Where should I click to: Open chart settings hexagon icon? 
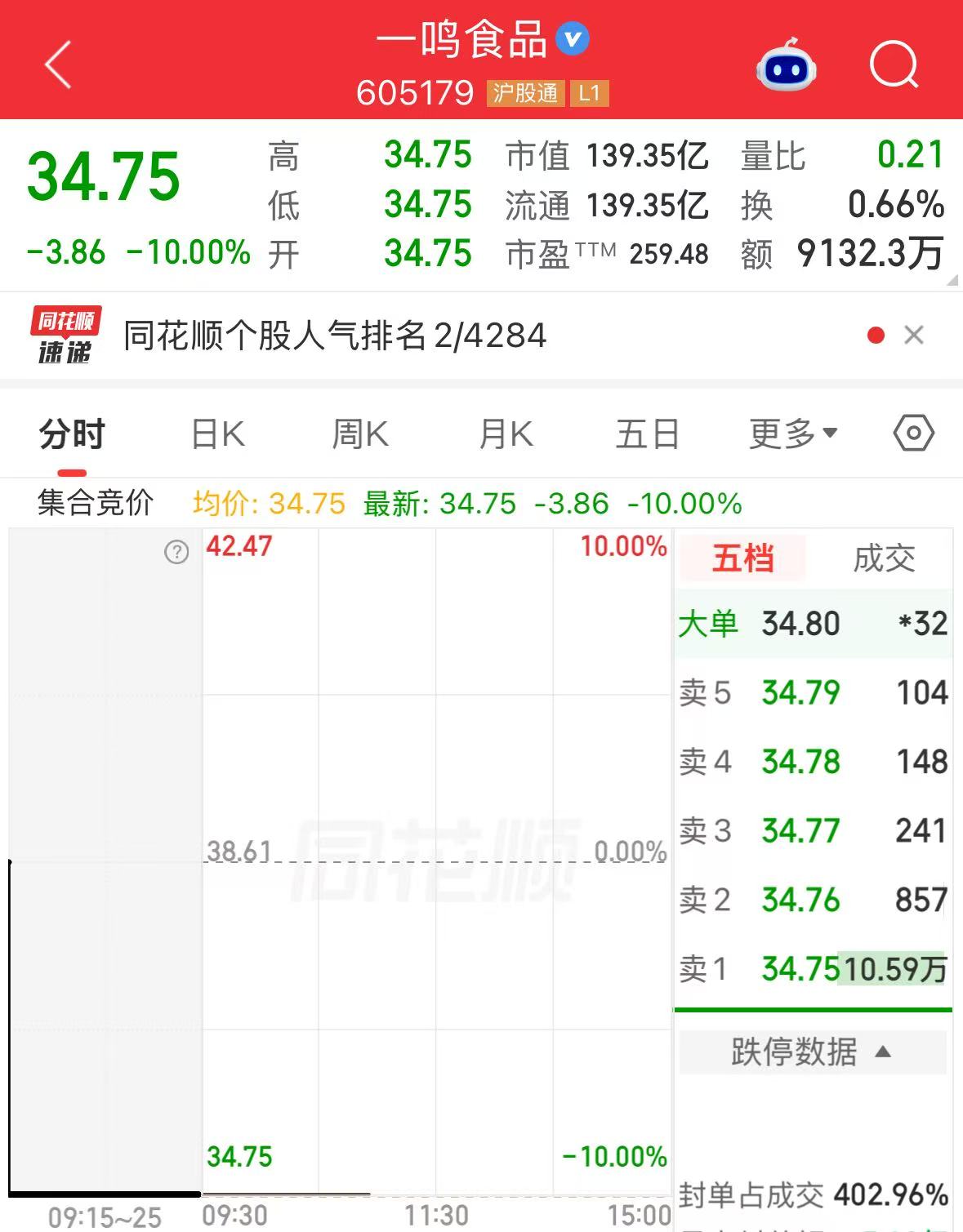[x=913, y=433]
